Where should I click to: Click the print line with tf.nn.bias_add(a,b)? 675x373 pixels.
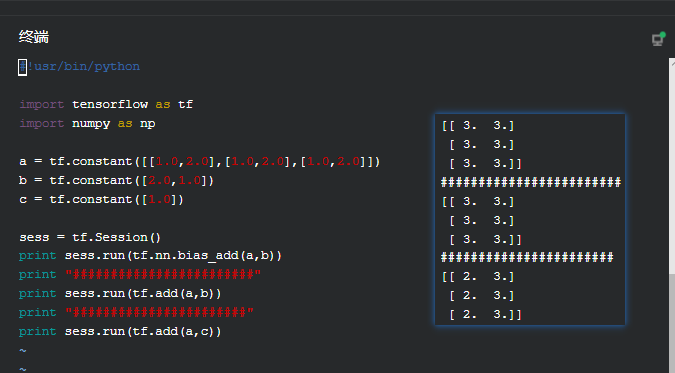click(x=150, y=256)
